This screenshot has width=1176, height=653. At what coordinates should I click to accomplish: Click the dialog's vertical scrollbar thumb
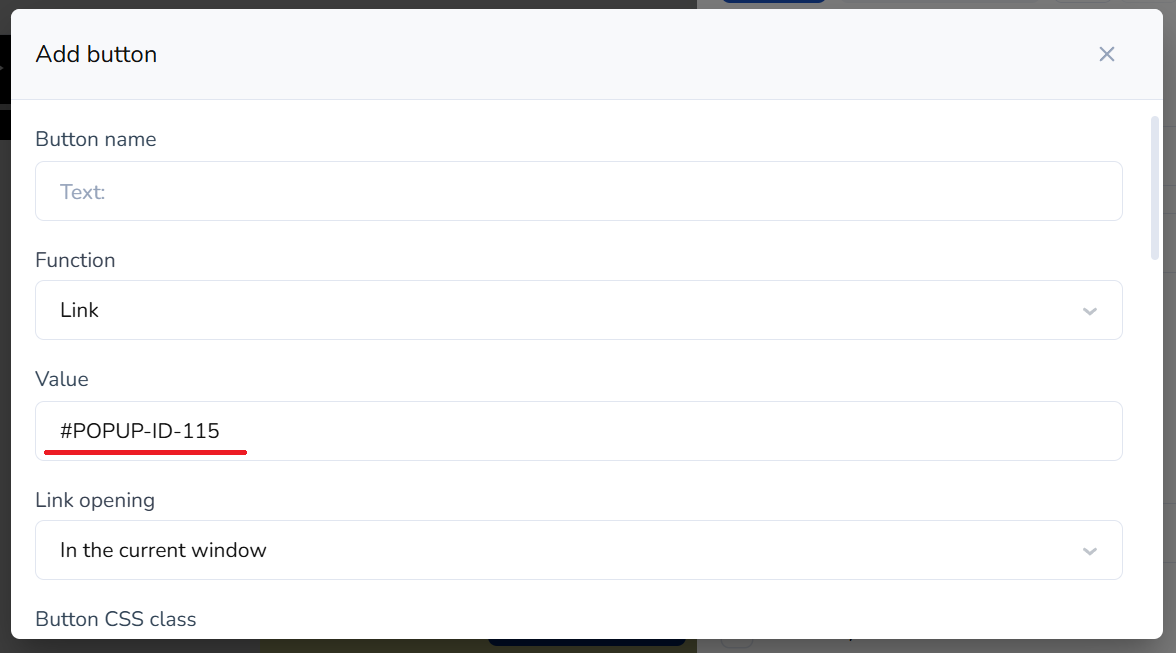click(x=1155, y=188)
